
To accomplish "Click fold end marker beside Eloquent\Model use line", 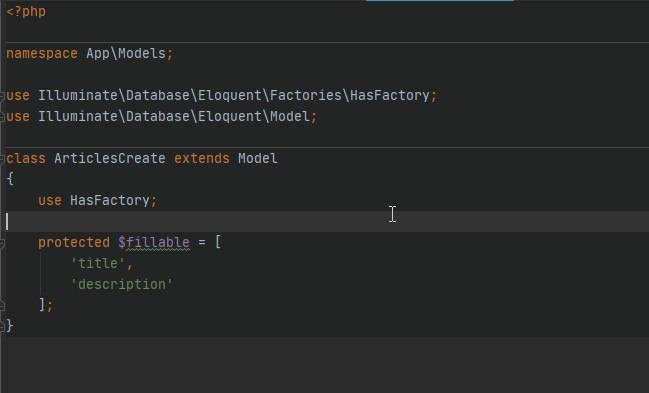I will tap(2, 117).
